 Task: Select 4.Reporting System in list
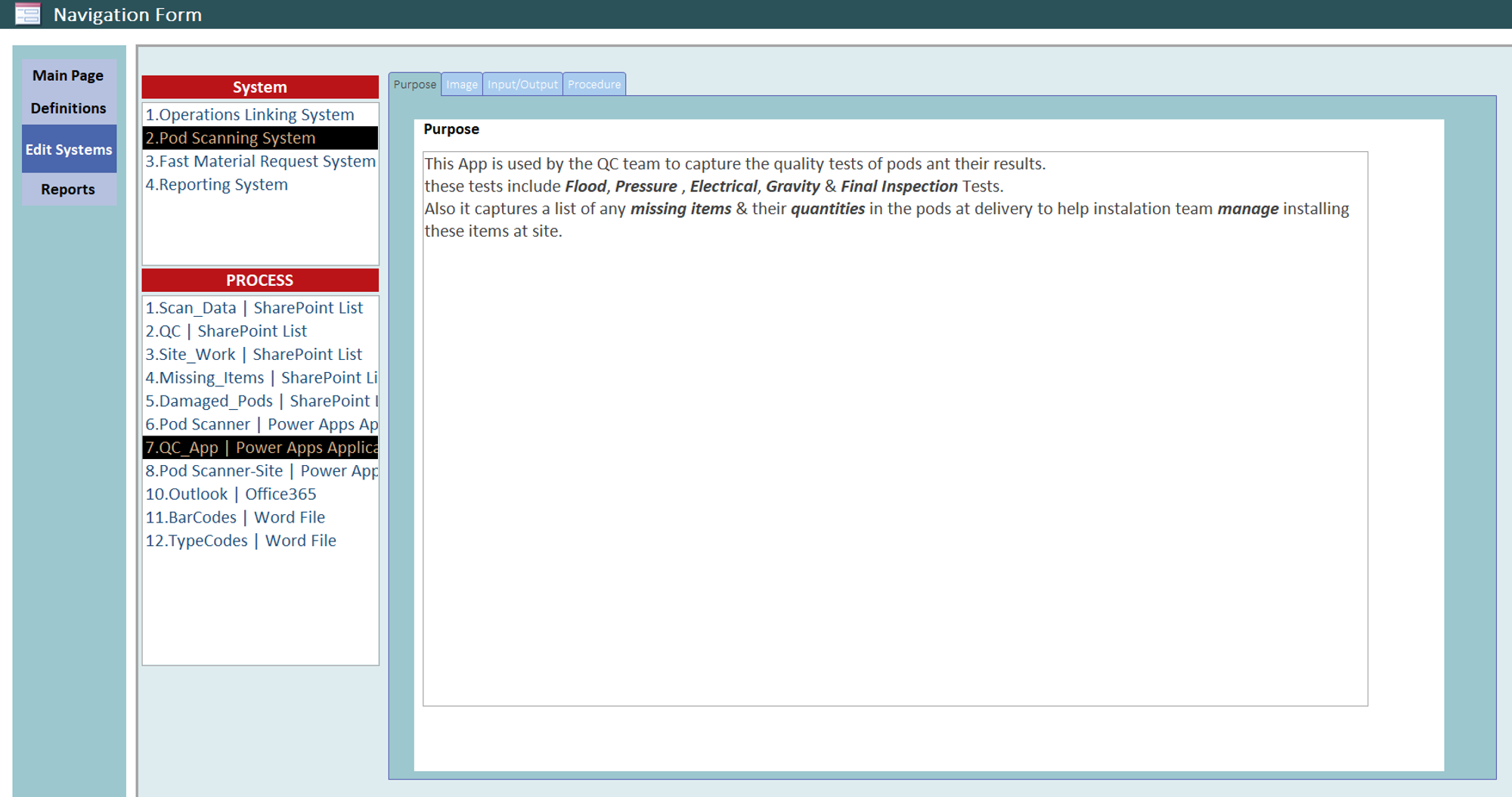[x=260, y=185]
